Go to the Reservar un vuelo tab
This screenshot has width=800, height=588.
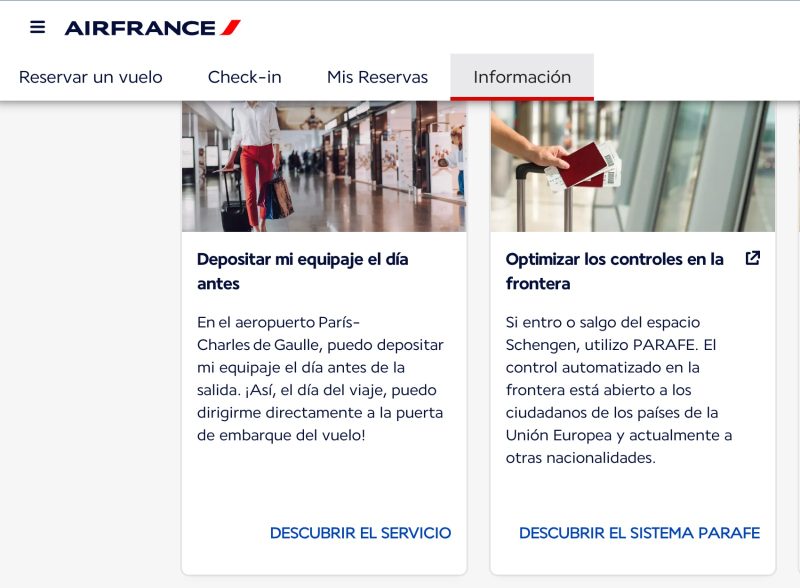(91, 77)
